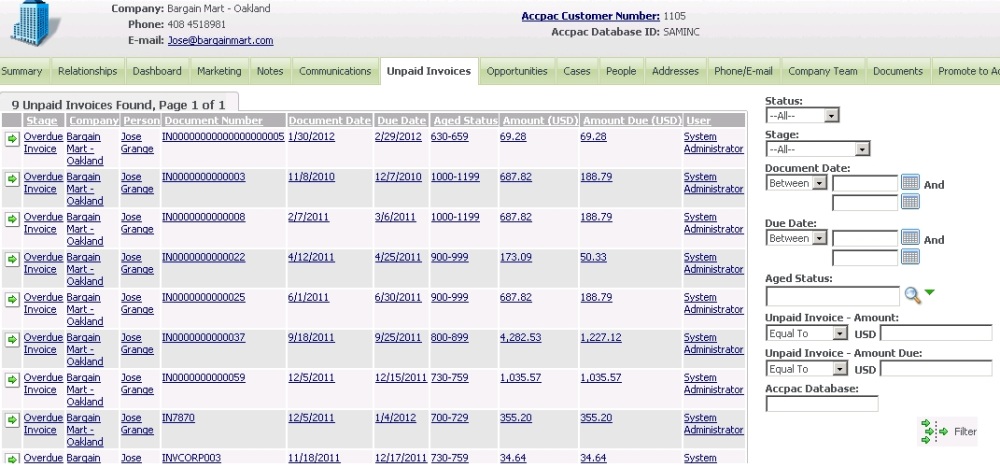Open first Due Date calendar picker
The width and height of the screenshot is (1000, 467).
coord(910,238)
